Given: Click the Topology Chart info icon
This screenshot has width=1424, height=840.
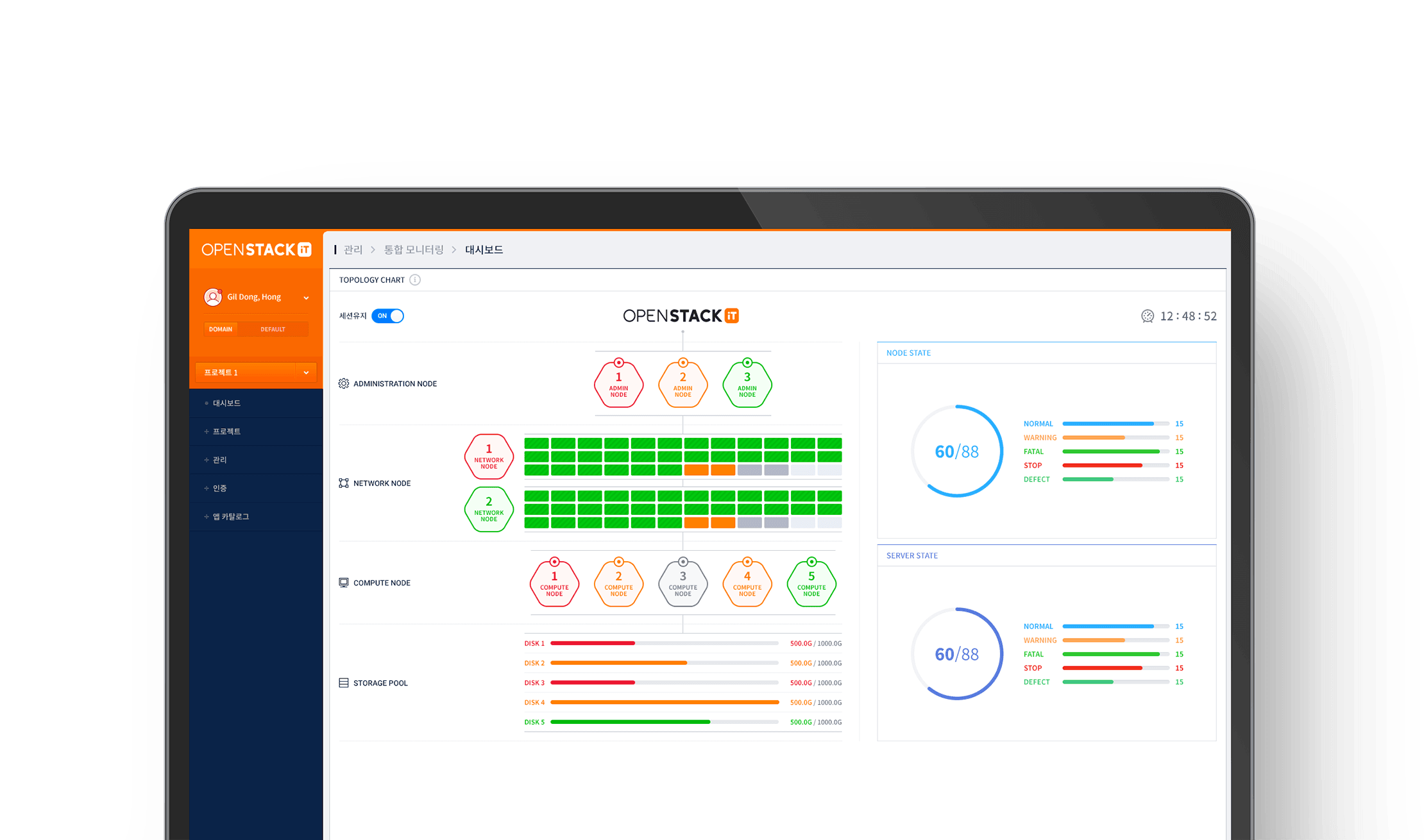Looking at the screenshot, I should pos(415,280).
